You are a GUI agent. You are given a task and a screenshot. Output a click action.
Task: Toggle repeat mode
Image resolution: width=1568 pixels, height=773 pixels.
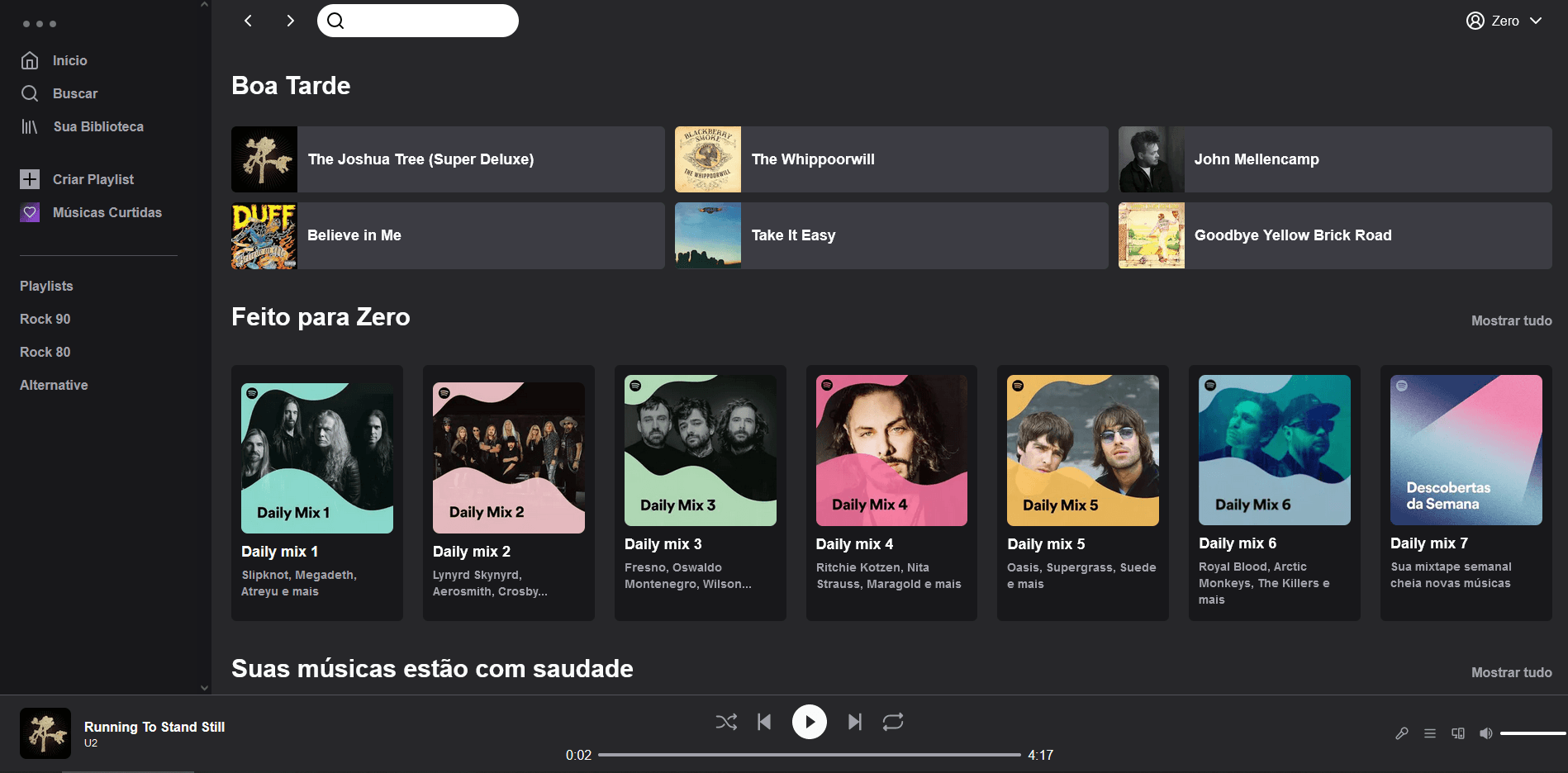[x=893, y=722]
